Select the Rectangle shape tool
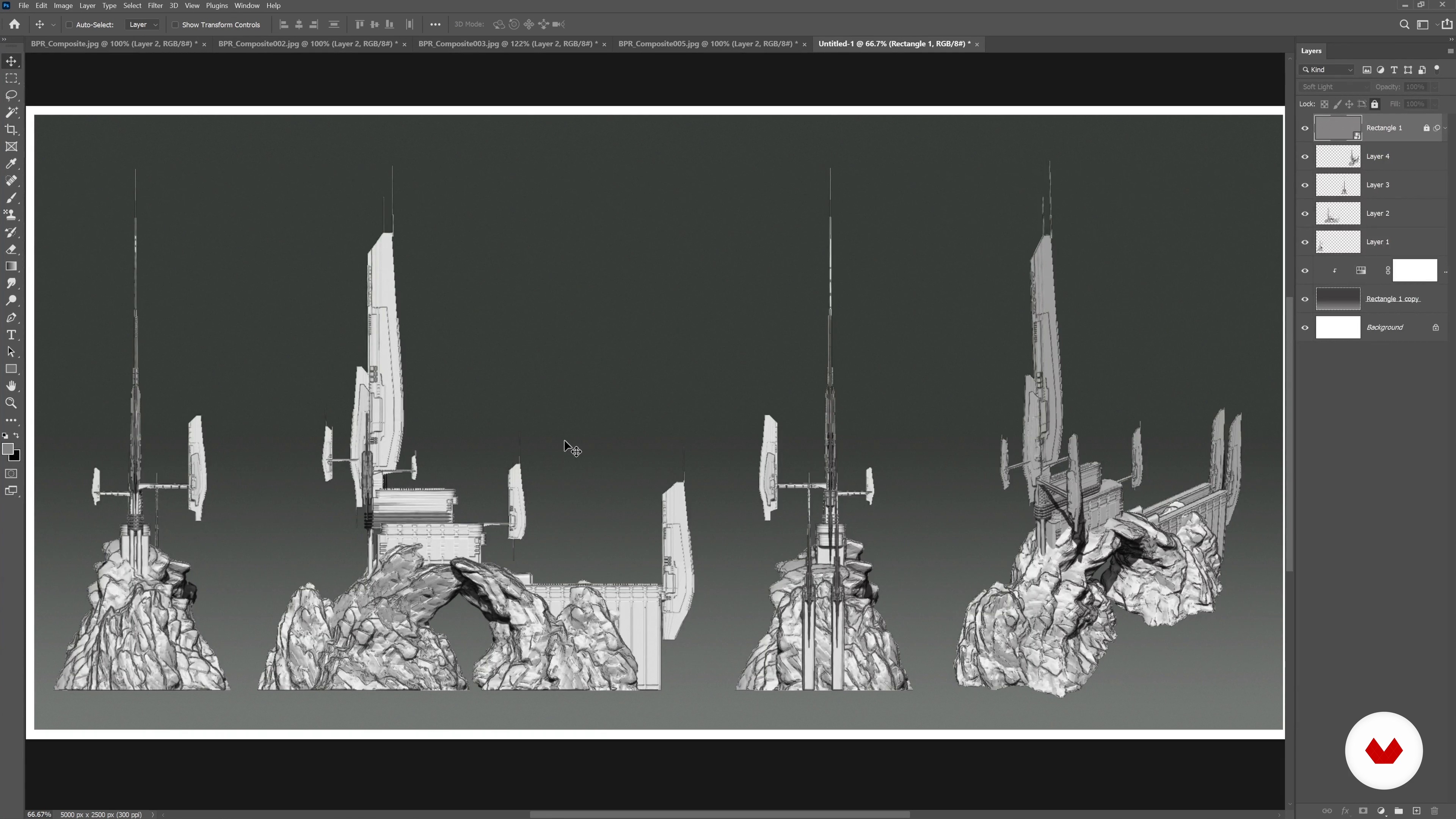This screenshot has width=1456, height=819. point(11,369)
